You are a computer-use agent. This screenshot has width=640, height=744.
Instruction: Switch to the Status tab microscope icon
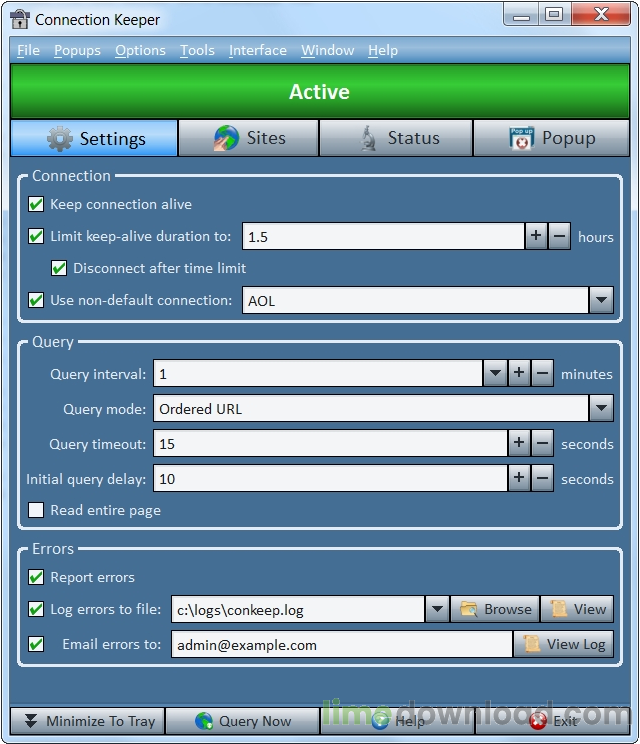click(x=368, y=138)
